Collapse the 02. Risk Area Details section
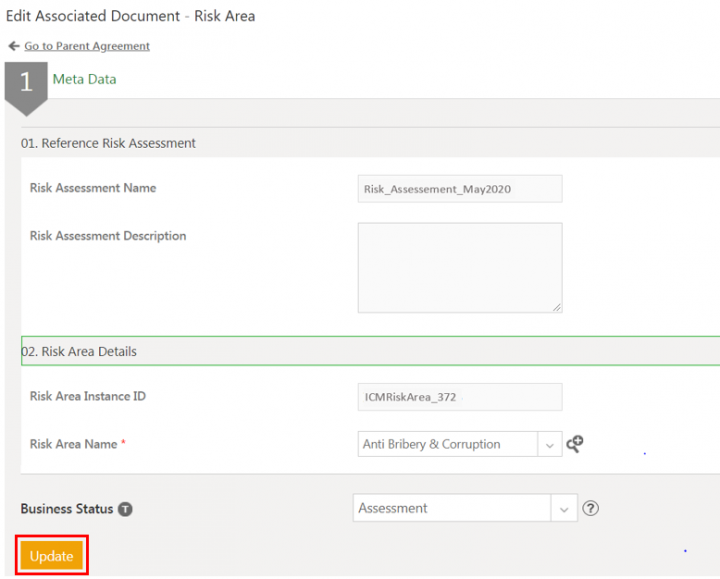The image size is (720, 579). tap(80, 352)
